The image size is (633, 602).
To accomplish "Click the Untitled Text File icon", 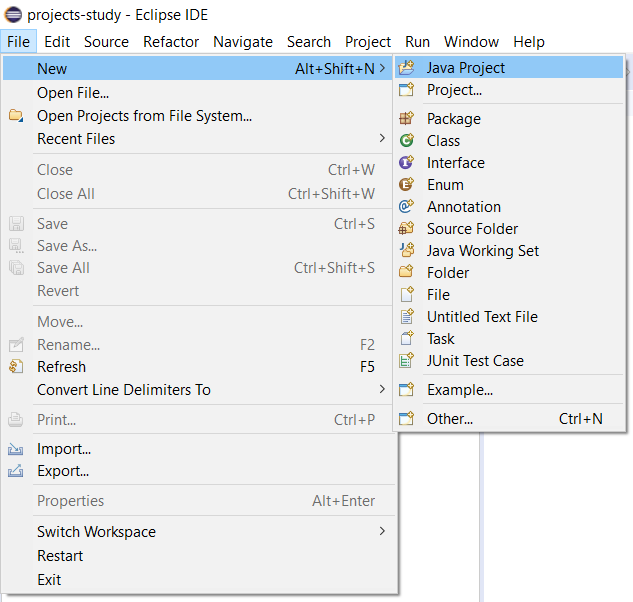I will (407, 316).
